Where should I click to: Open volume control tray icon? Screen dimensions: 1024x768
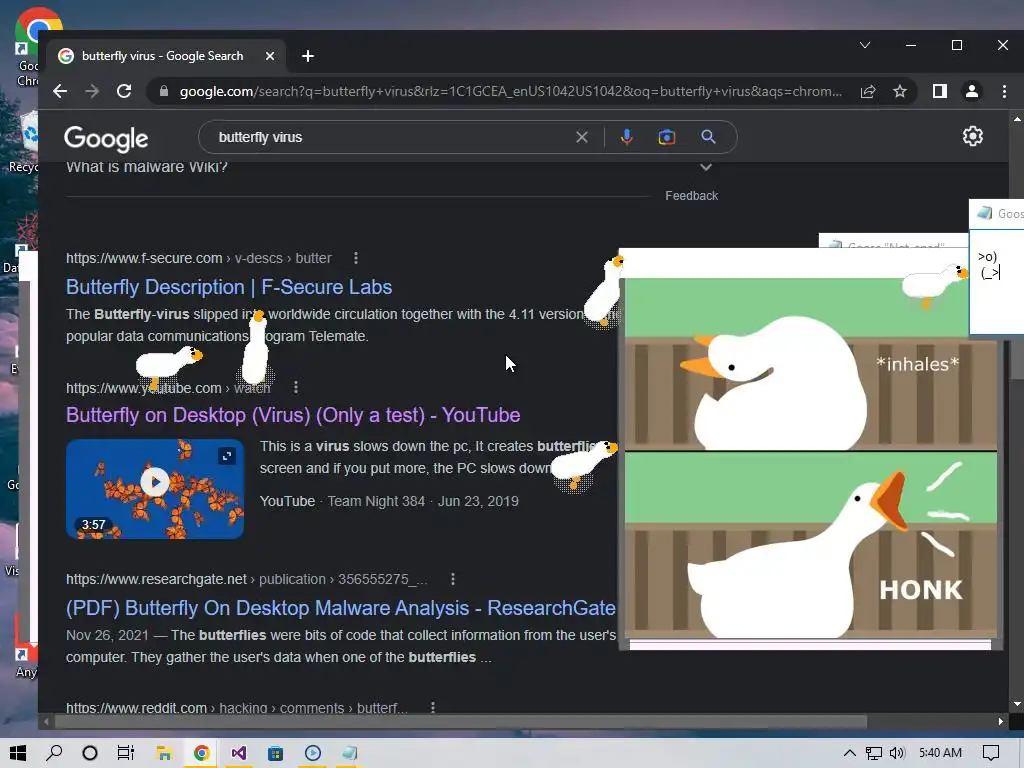[897, 753]
